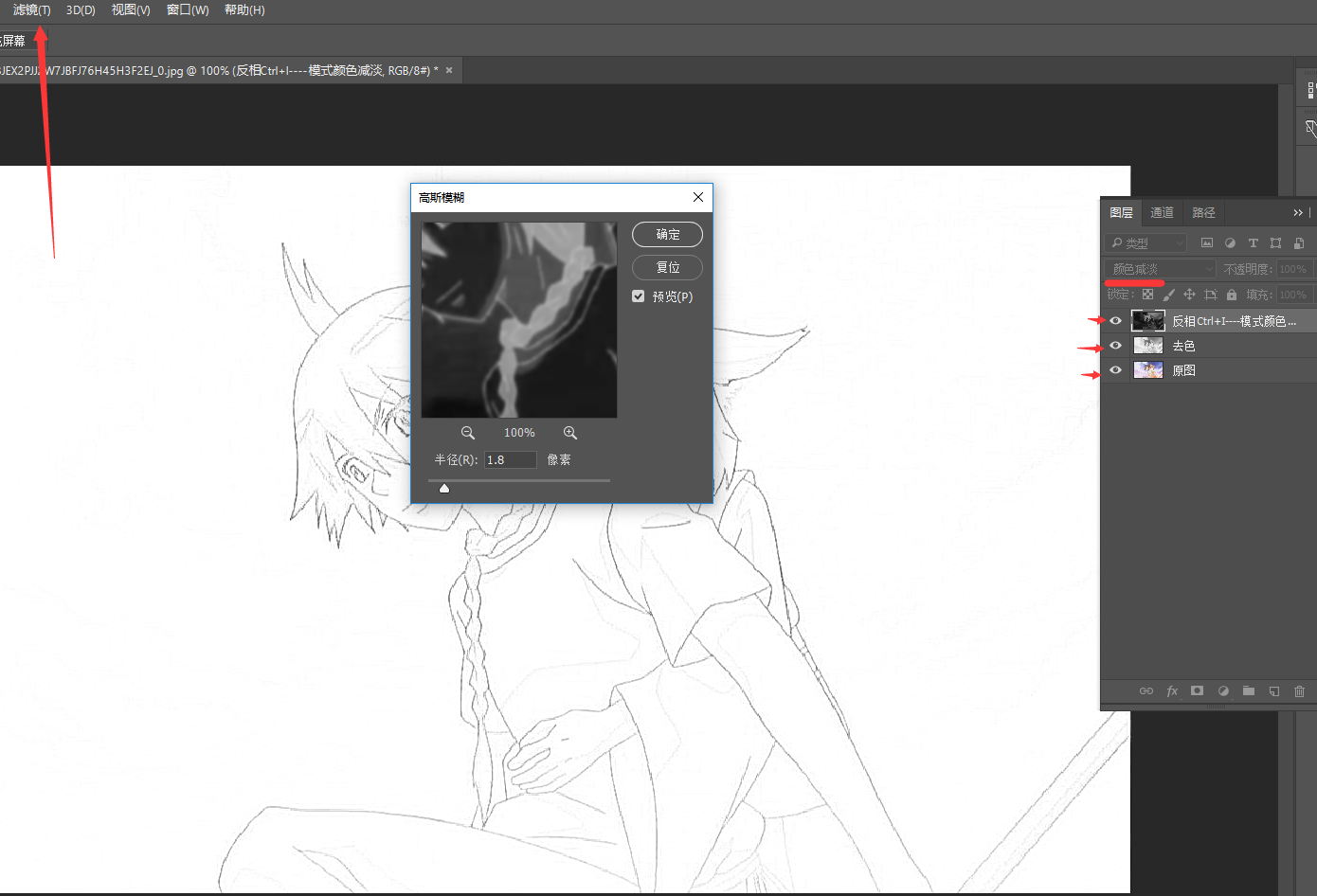
Task: Select the 原图 layer thumbnail
Action: (1148, 370)
